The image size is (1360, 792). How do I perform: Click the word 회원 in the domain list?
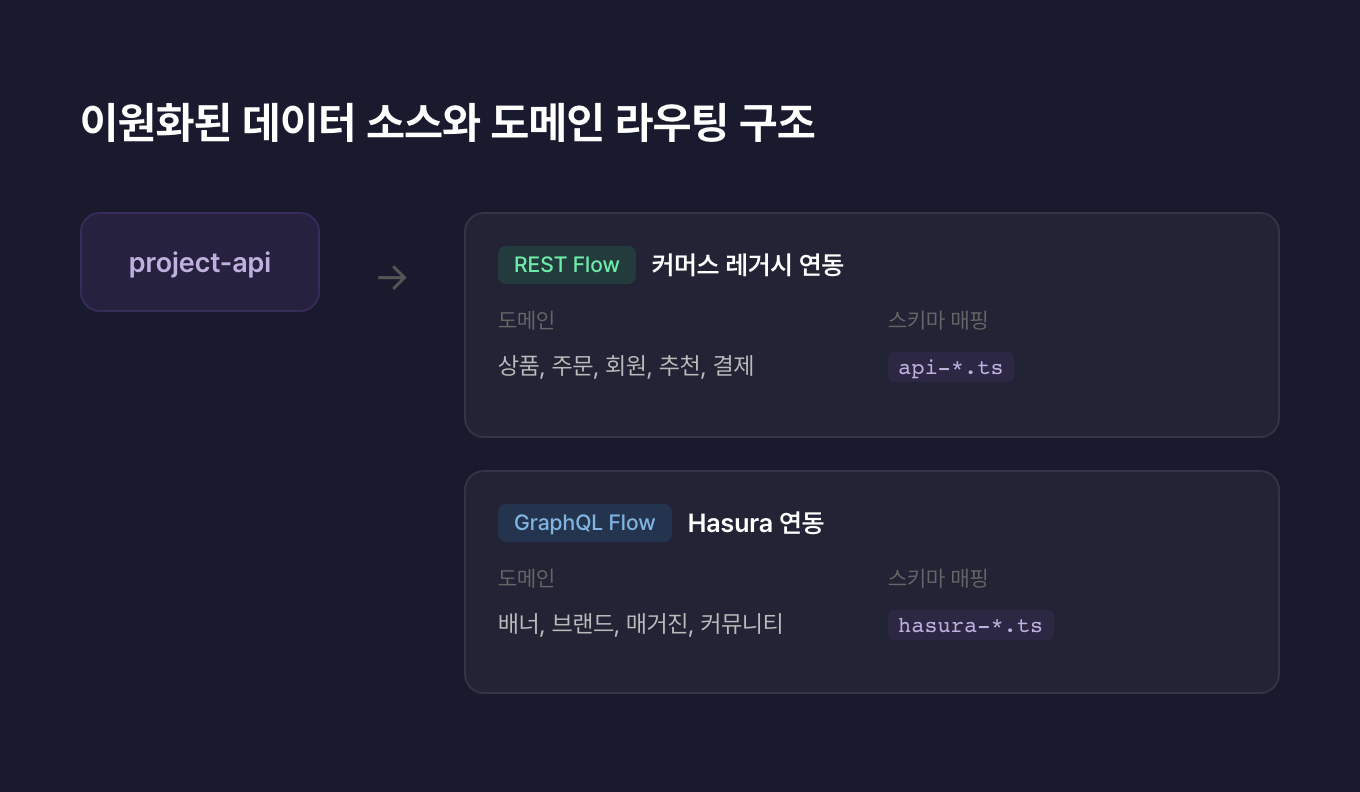(x=627, y=366)
